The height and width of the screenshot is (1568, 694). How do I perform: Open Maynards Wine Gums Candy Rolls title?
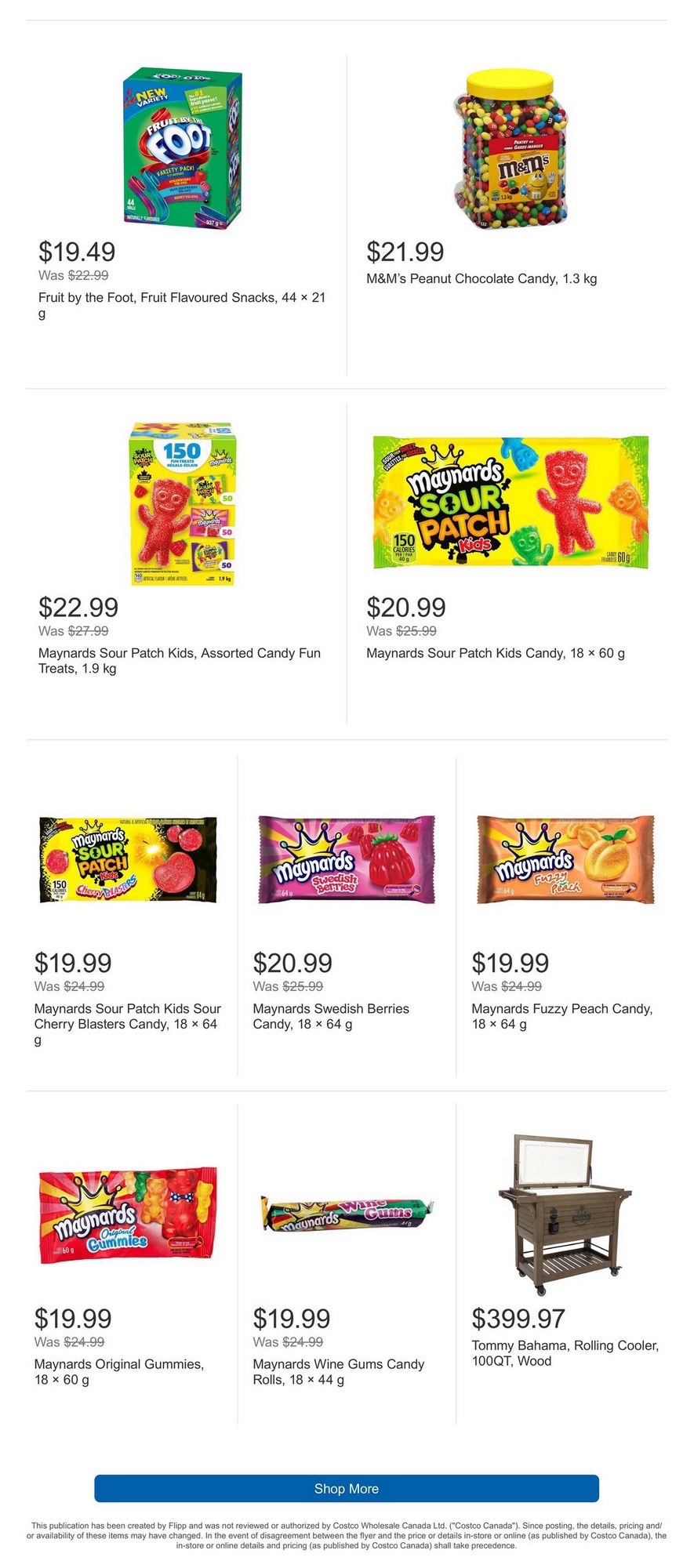[x=338, y=1372]
